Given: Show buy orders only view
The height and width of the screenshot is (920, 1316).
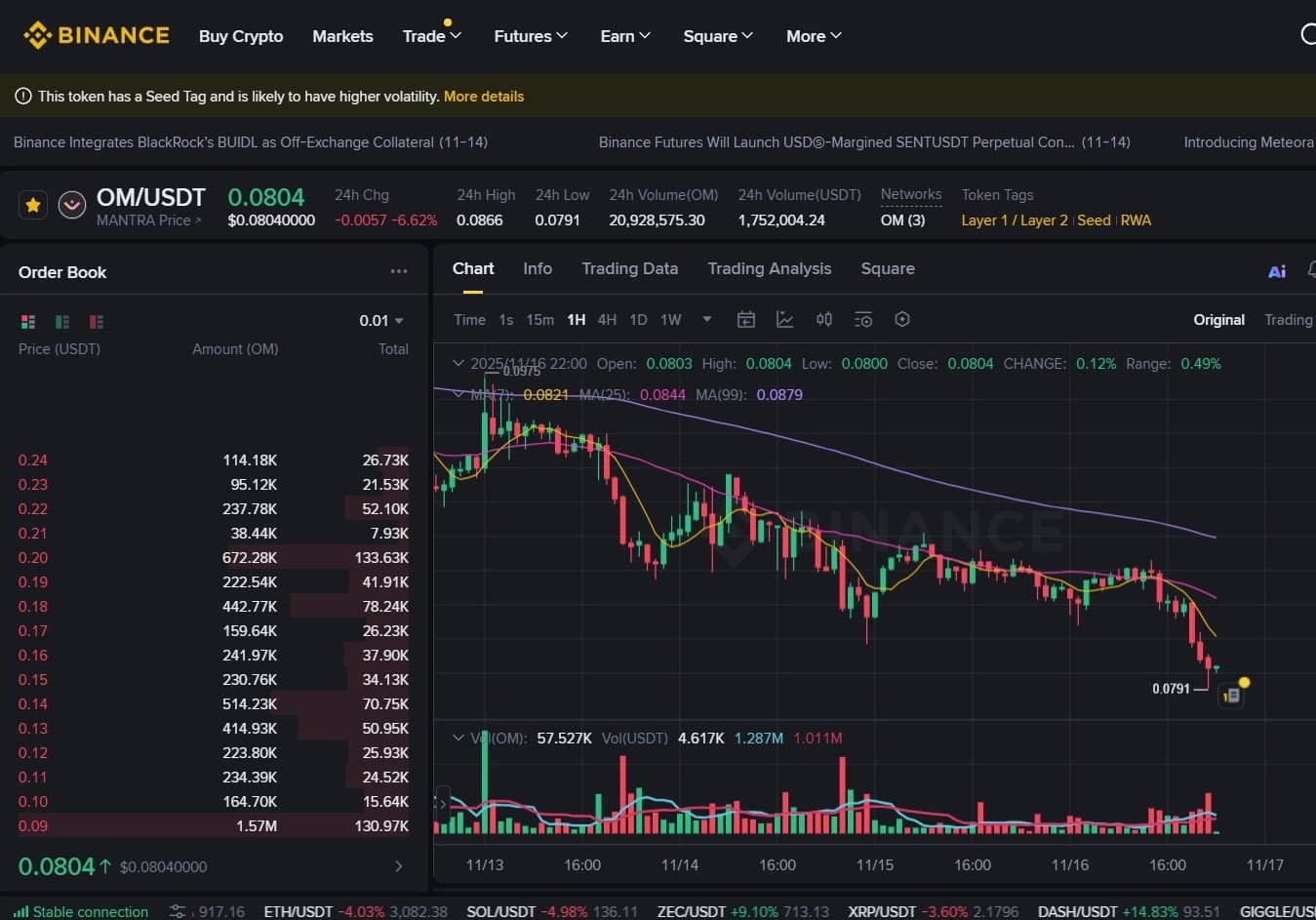Looking at the screenshot, I should pyautogui.click(x=62, y=321).
